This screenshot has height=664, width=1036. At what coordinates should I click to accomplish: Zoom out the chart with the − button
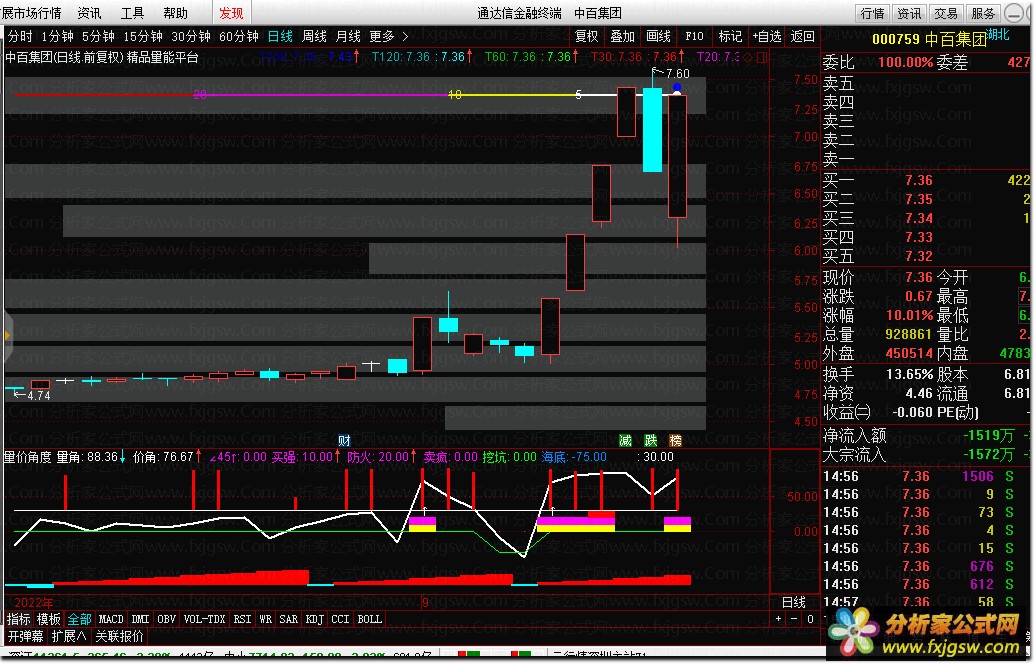794,619
